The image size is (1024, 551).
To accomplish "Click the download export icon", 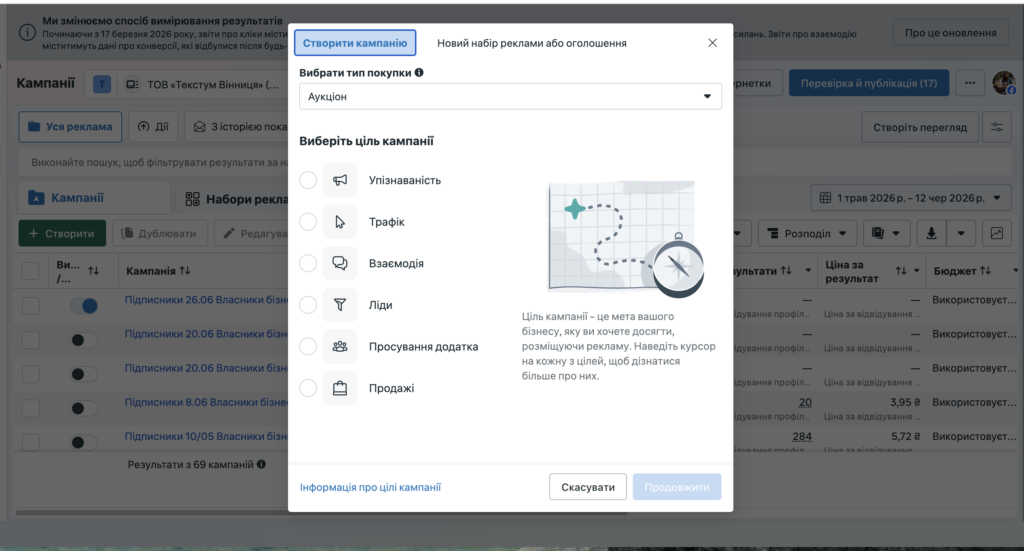I will pyautogui.click(x=931, y=234).
